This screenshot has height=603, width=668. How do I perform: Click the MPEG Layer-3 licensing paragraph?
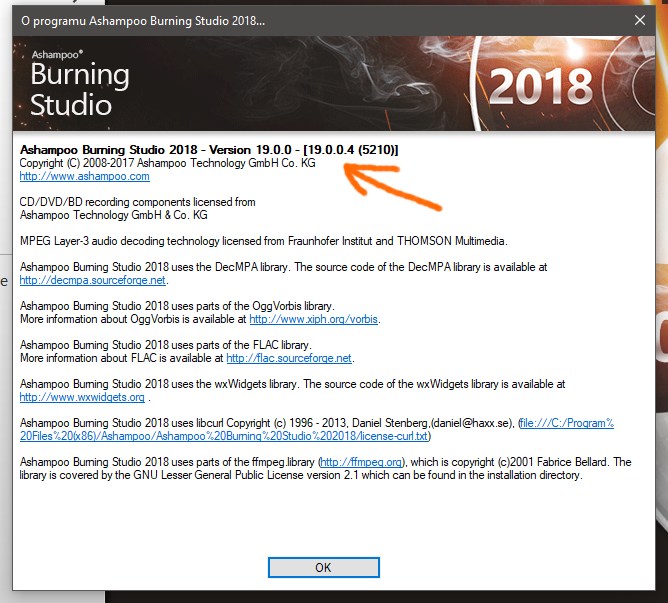(x=263, y=241)
